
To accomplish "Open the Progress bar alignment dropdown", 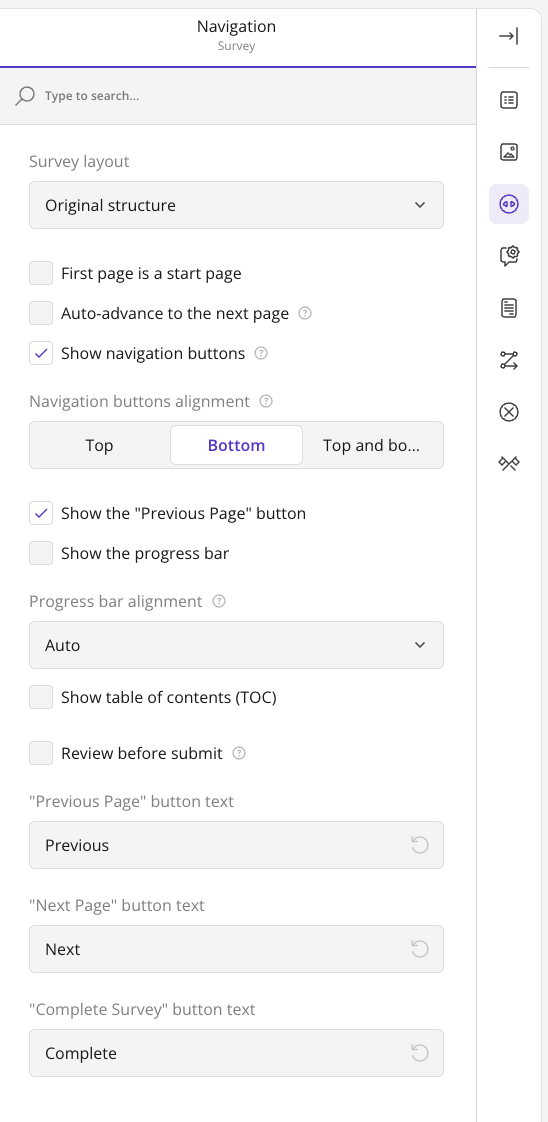I will tap(236, 645).
